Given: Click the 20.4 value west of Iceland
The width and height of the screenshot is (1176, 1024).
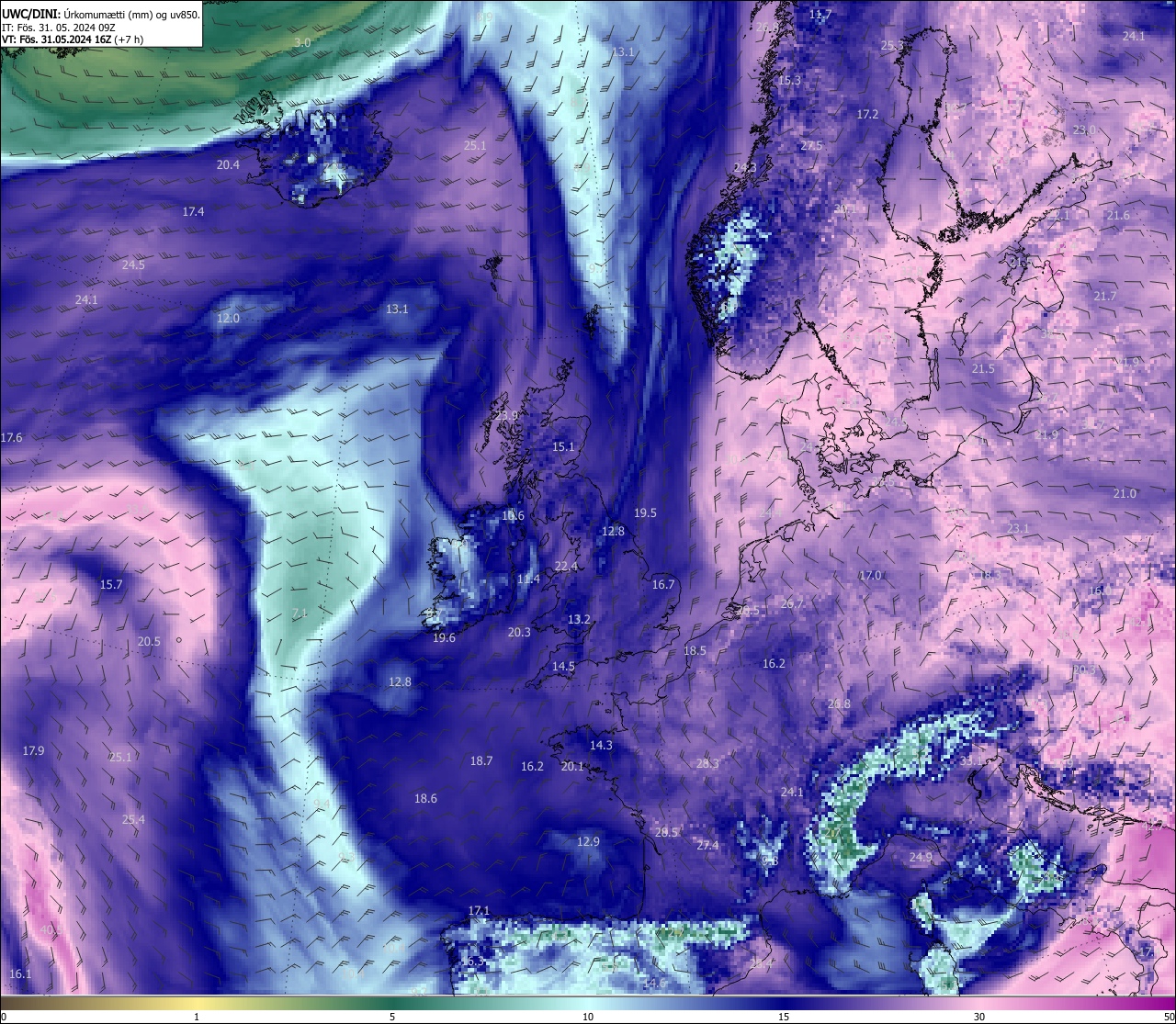Looking at the screenshot, I should click(x=228, y=165).
